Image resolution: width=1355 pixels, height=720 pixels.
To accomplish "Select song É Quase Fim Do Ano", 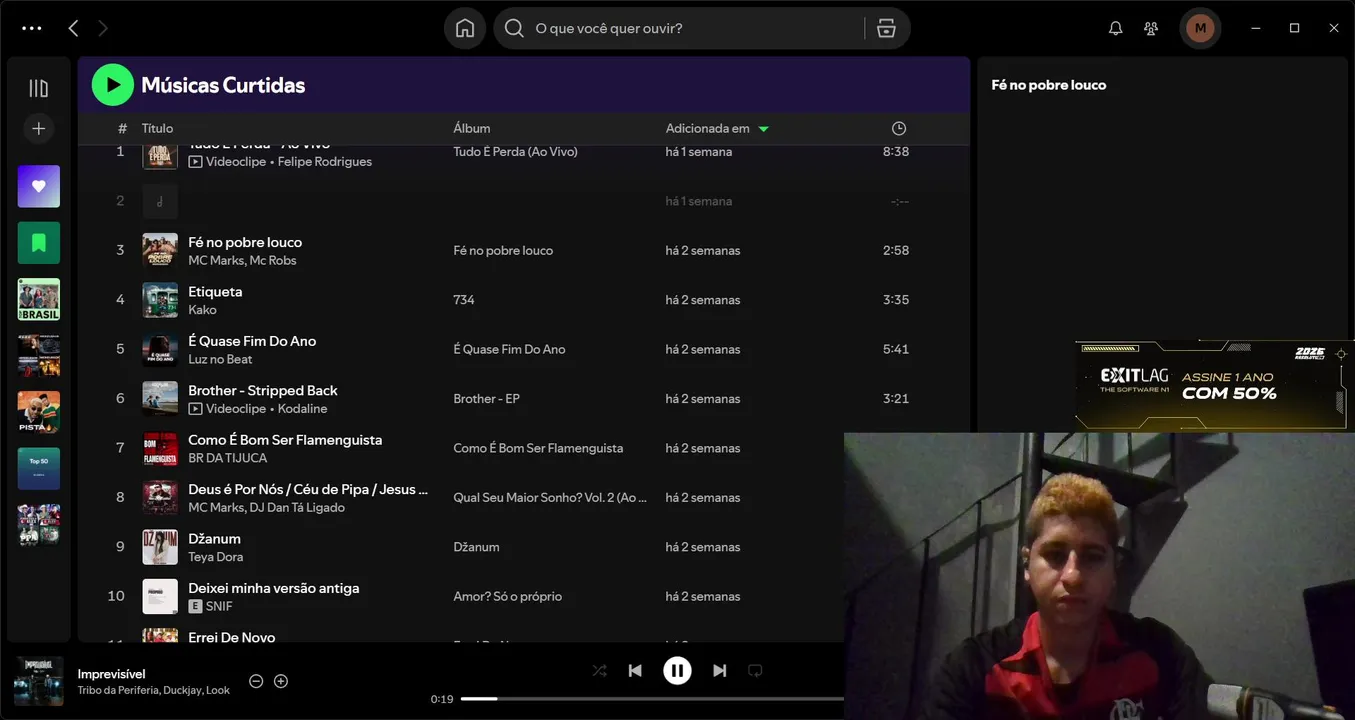I will coord(252,341).
